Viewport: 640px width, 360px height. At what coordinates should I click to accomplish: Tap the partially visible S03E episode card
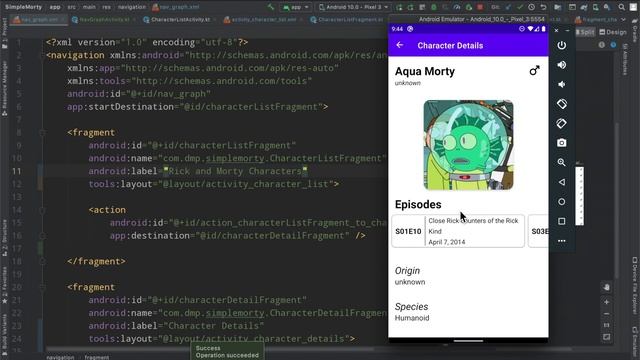[538, 231]
